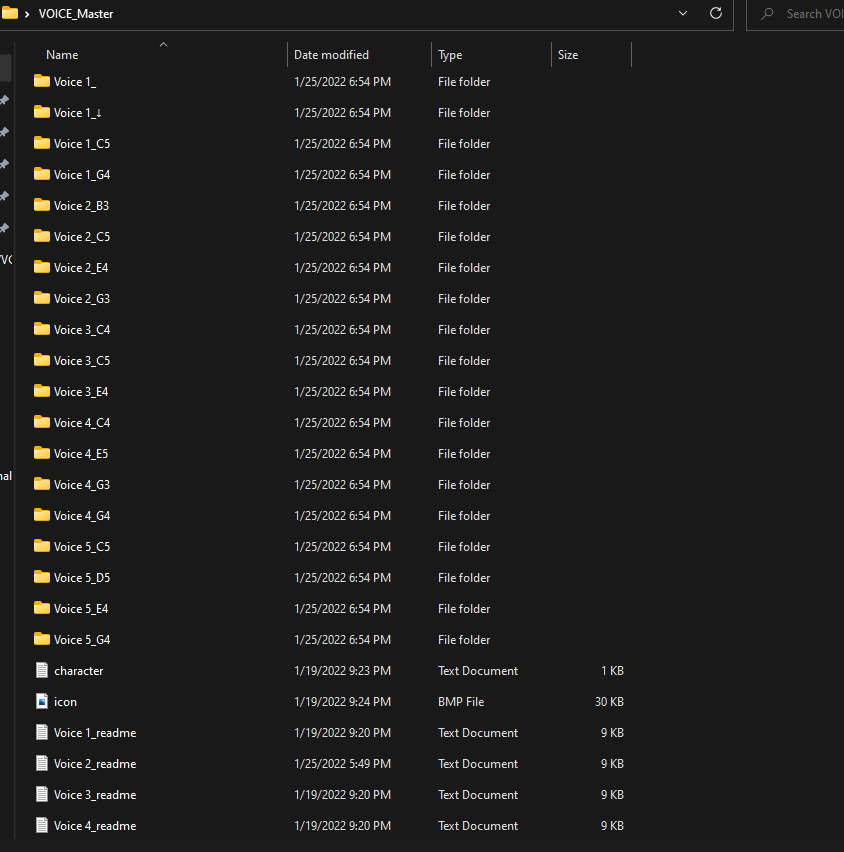Select the character file name
Screen dimensions: 844x852
[79, 671]
